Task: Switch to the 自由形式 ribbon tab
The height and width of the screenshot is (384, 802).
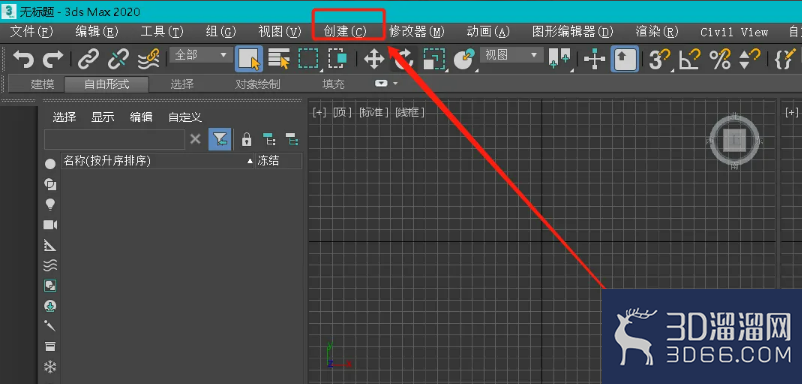Action: pos(107,84)
